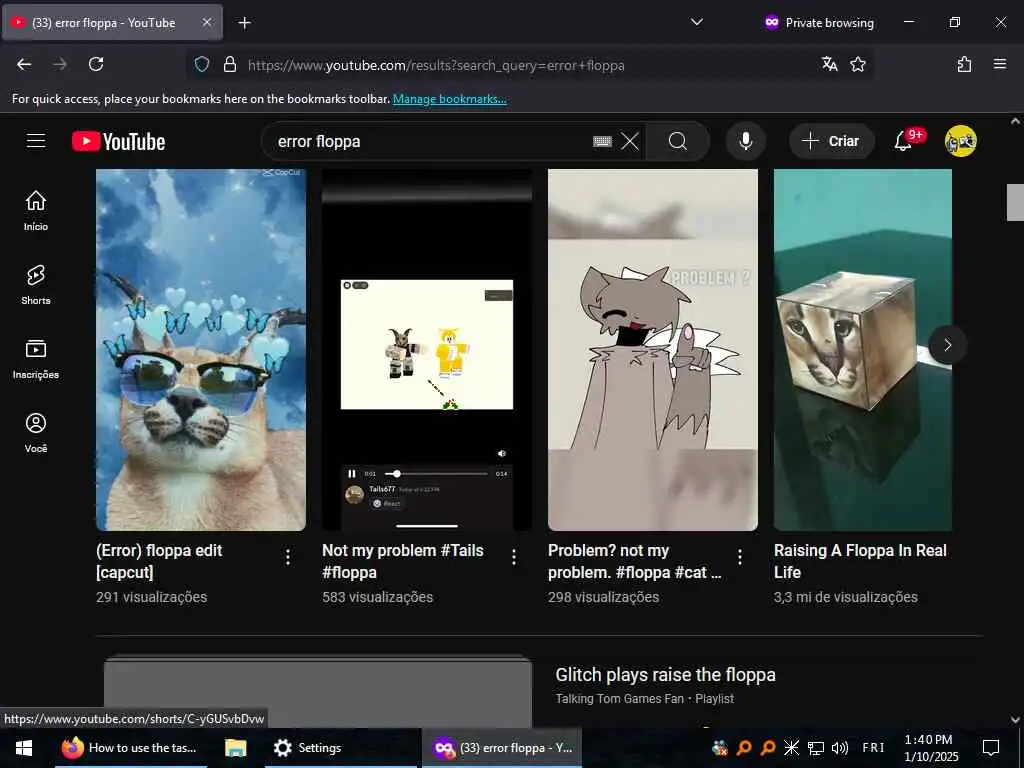Open the network tray icon
Image resolution: width=1024 pixels, height=768 pixels.
pos(816,748)
